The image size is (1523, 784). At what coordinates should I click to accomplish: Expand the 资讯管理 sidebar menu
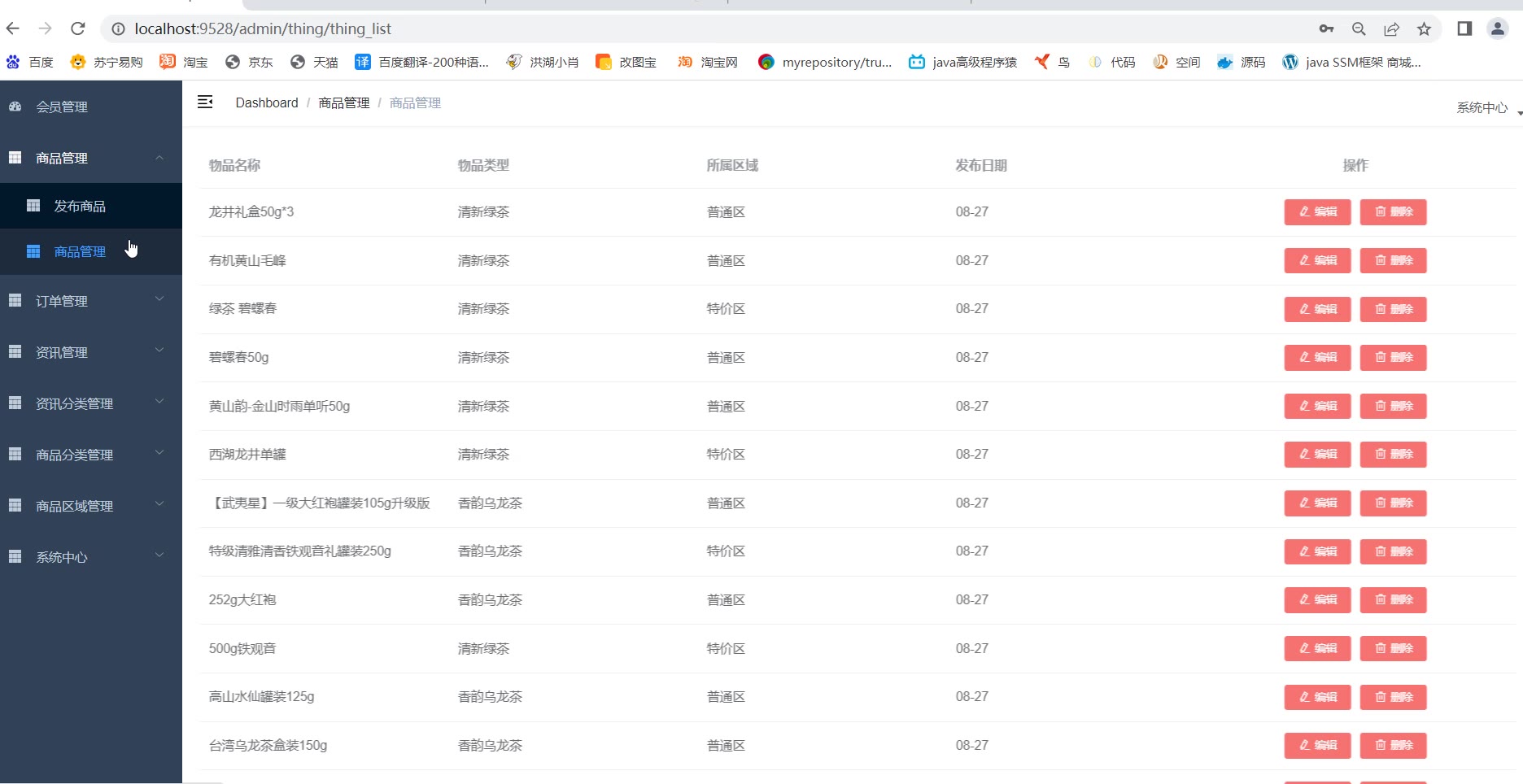(x=91, y=352)
